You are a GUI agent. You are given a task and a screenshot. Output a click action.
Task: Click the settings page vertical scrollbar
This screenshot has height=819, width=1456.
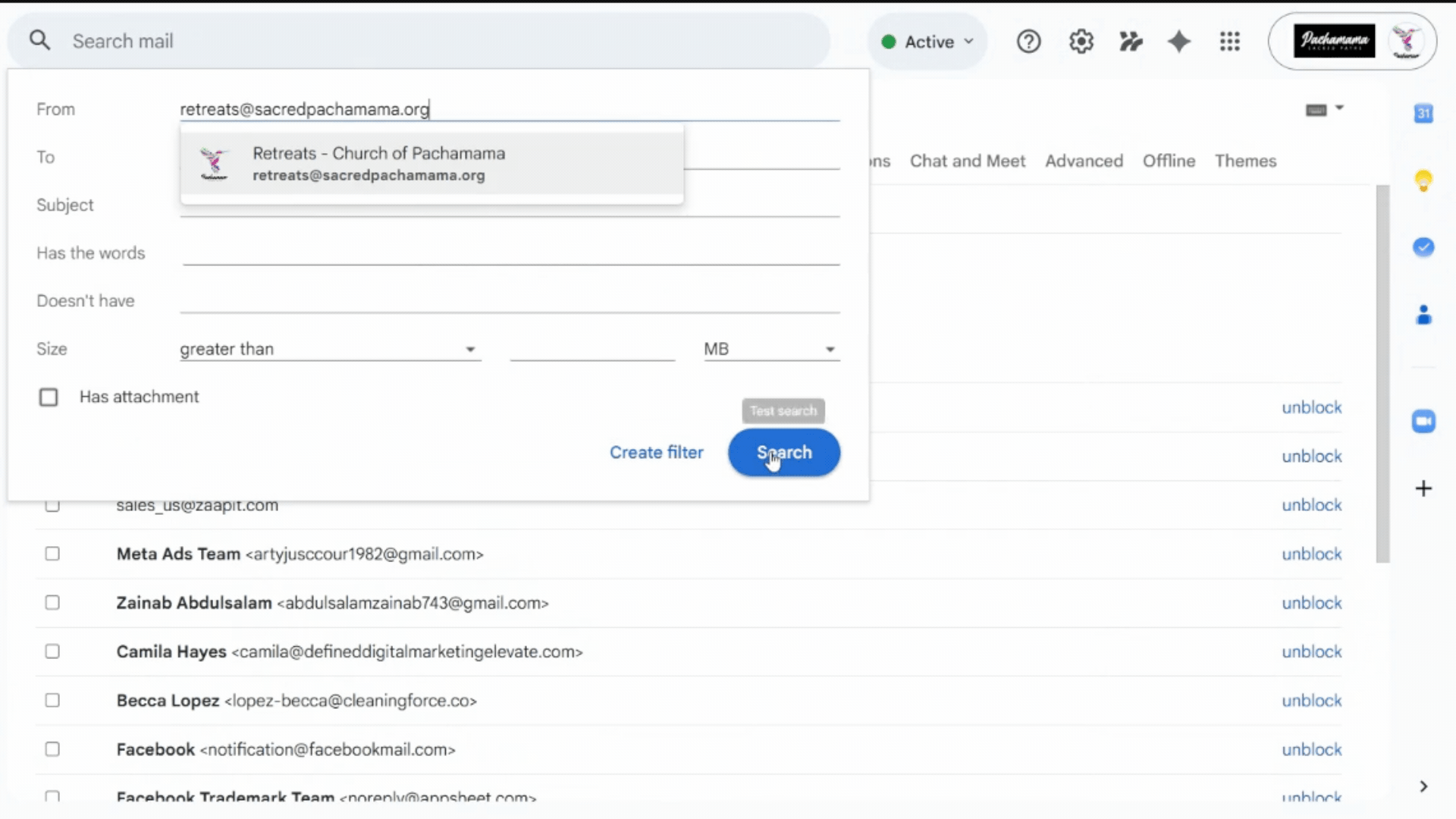pos(1382,374)
